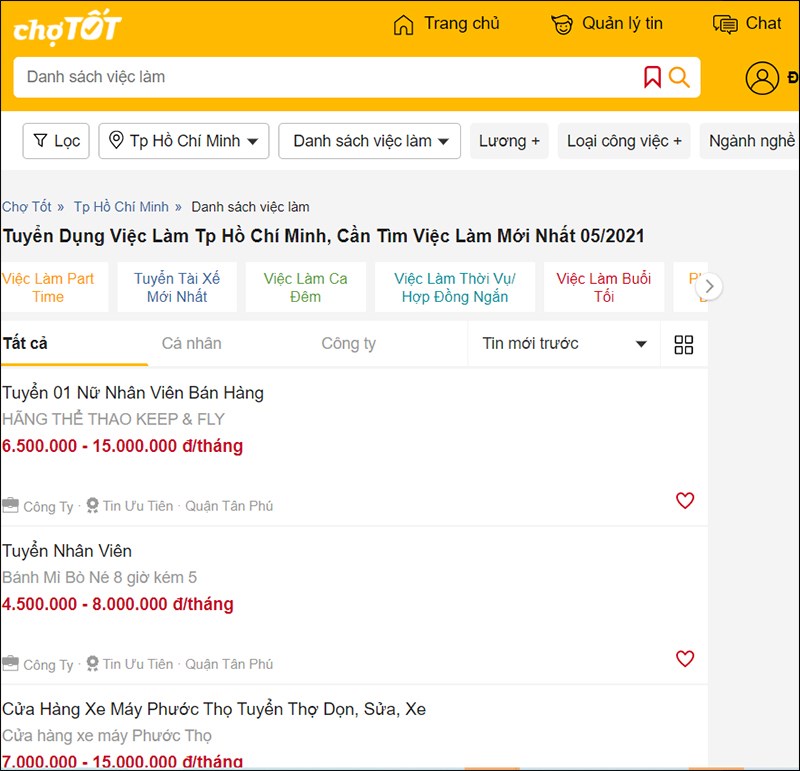Viewport: 800px width, 771px height.
Task: Switch to the Cá nhân tab
Action: [x=191, y=343]
